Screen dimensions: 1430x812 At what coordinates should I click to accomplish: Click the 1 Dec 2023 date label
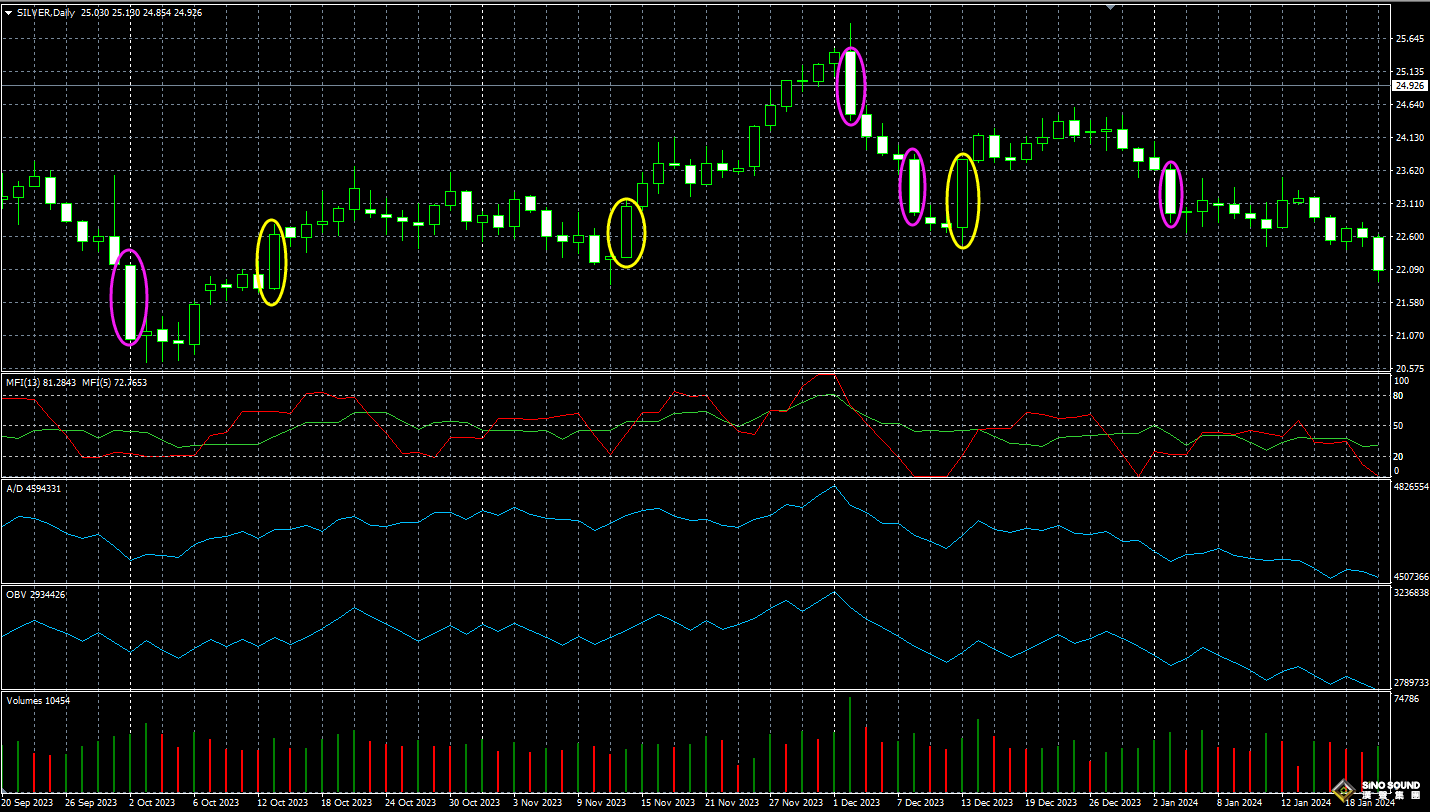pos(856,803)
